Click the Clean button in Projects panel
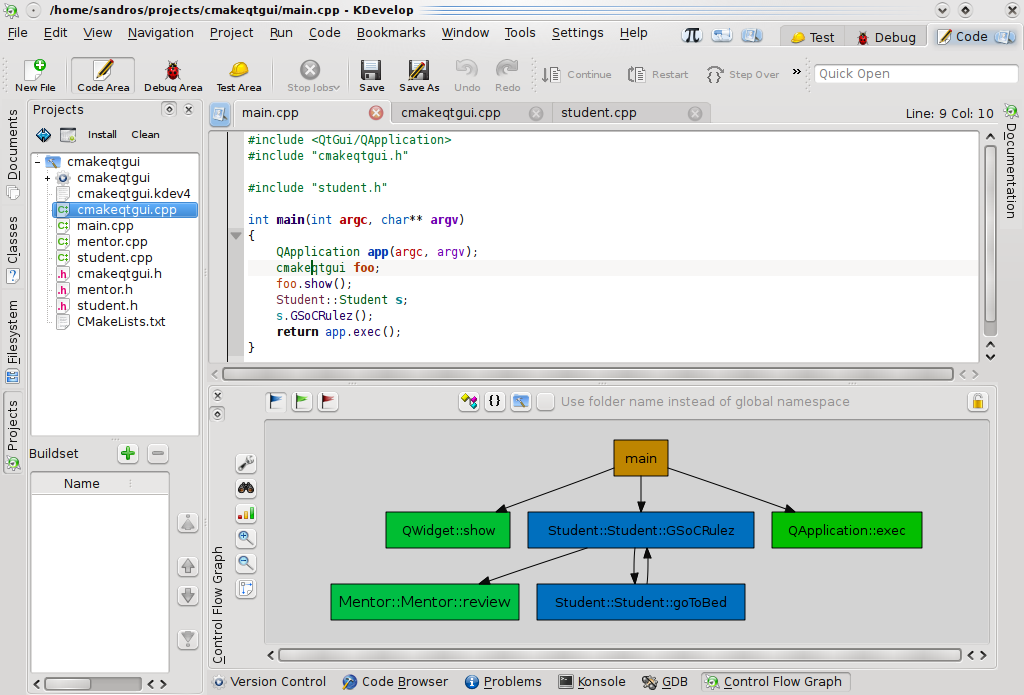Screen dimensions: 1024x695 [x=145, y=134]
